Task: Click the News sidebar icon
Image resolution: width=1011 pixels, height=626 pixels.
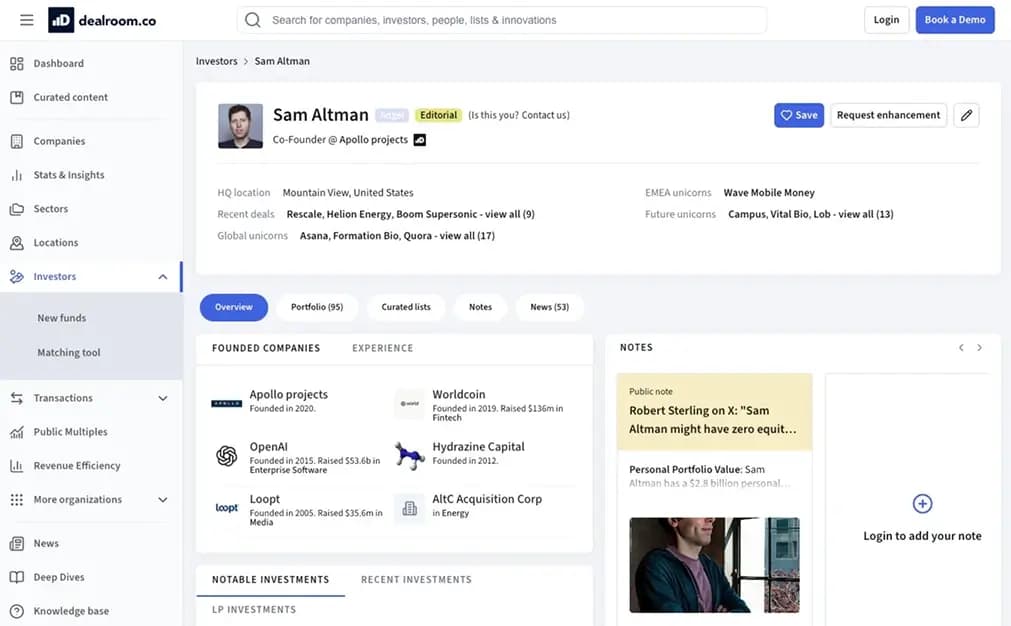Action: click(17, 543)
